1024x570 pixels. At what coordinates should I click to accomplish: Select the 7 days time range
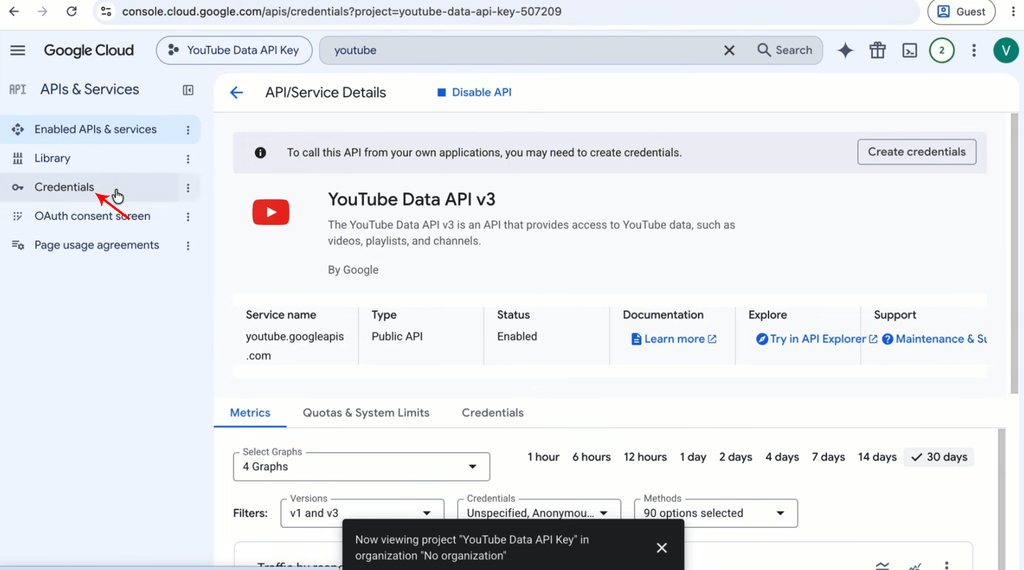tap(828, 457)
